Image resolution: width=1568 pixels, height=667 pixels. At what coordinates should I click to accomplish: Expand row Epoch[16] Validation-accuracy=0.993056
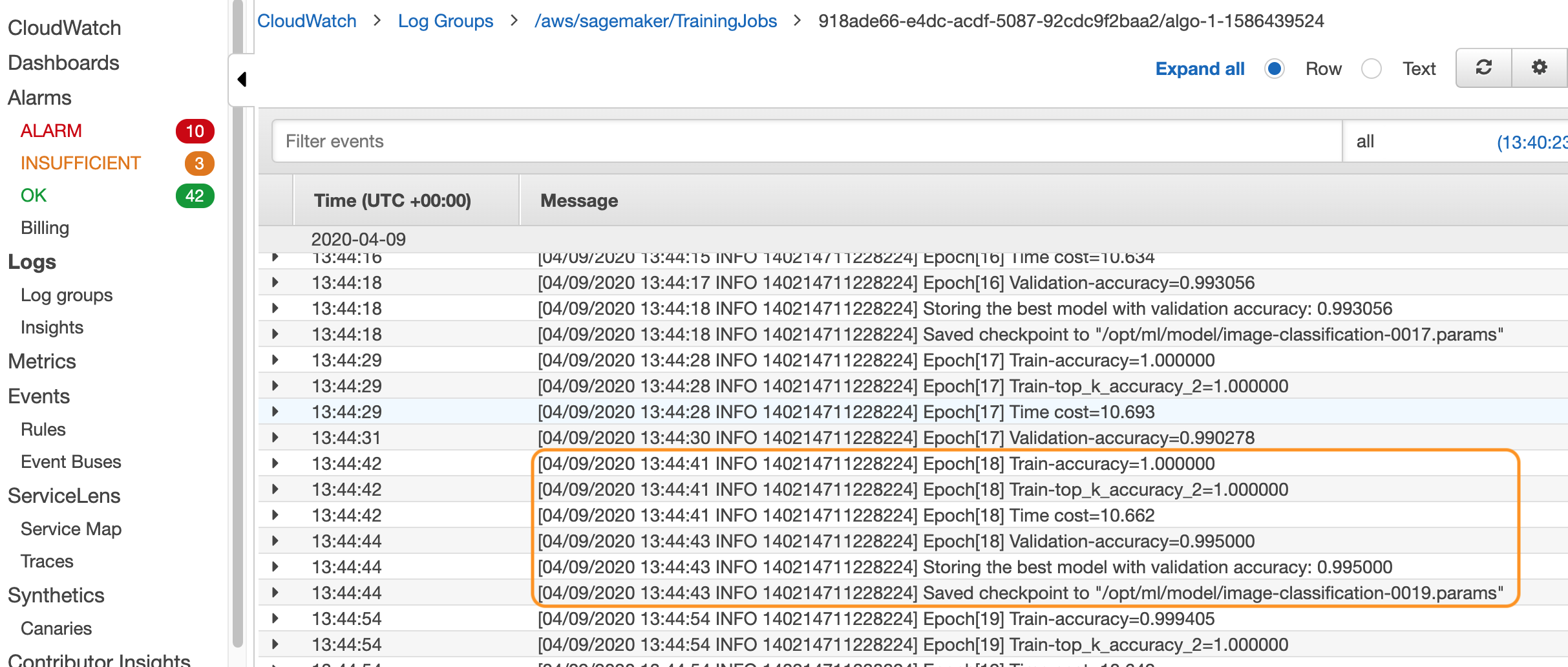pos(275,282)
